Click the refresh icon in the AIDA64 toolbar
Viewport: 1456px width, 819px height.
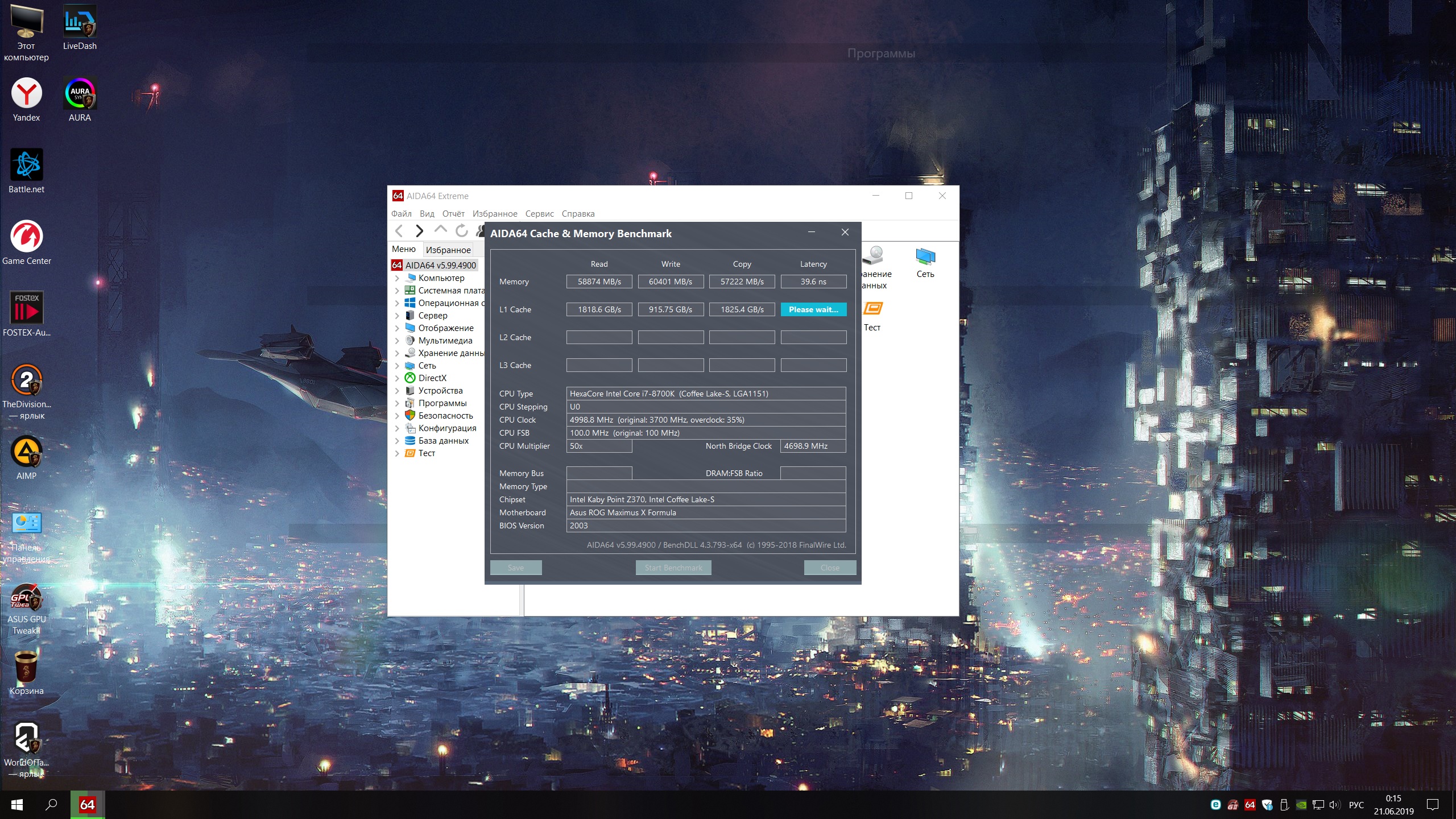pyautogui.click(x=462, y=231)
